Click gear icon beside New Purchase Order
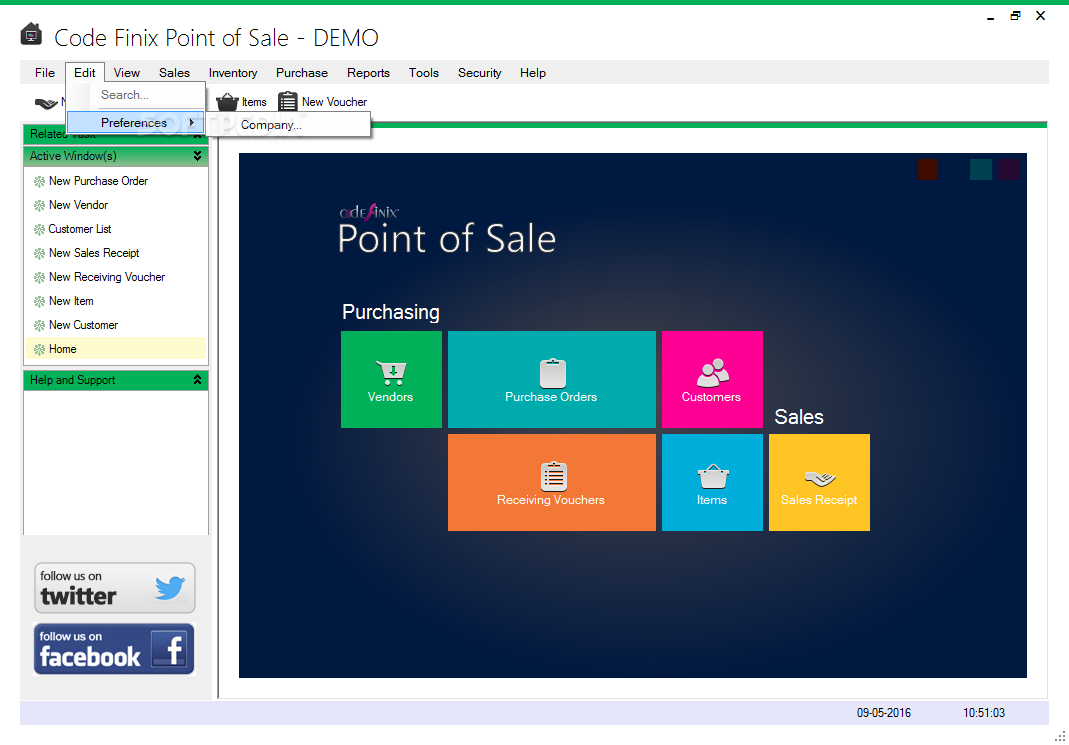1069x745 pixels. tap(40, 181)
